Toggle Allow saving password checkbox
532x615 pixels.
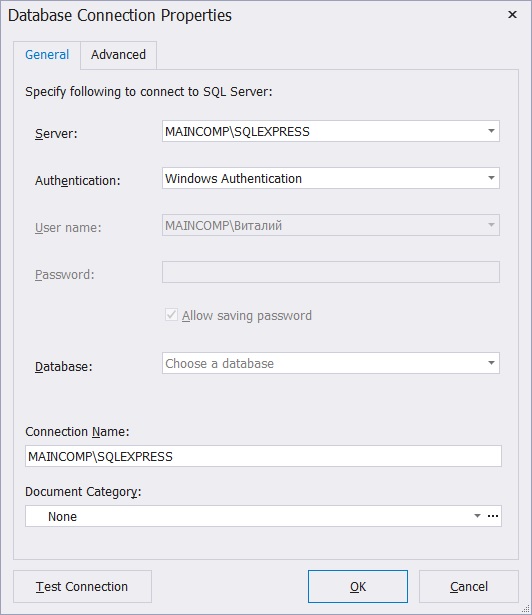[x=171, y=315]
